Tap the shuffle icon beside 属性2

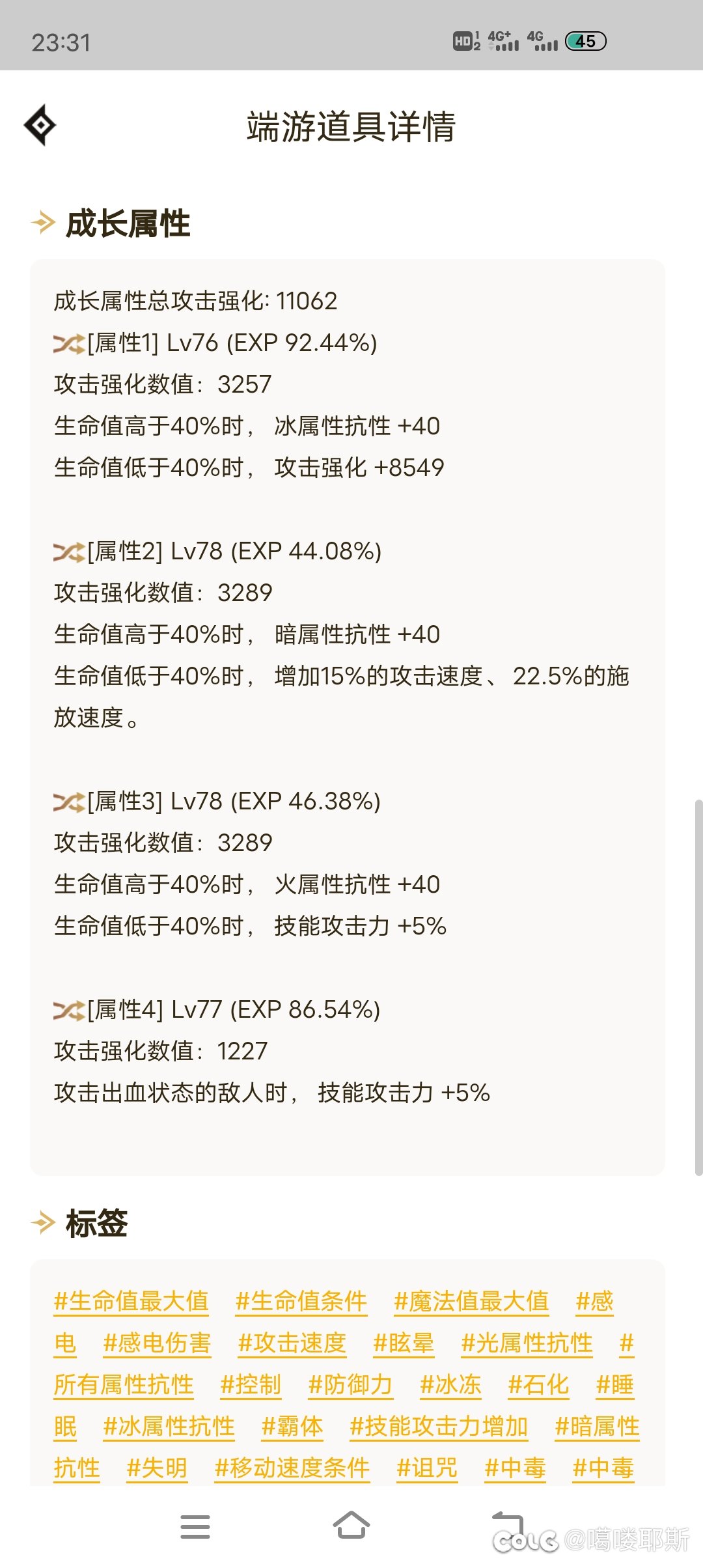pyautogui.click(x=69, y=550)
